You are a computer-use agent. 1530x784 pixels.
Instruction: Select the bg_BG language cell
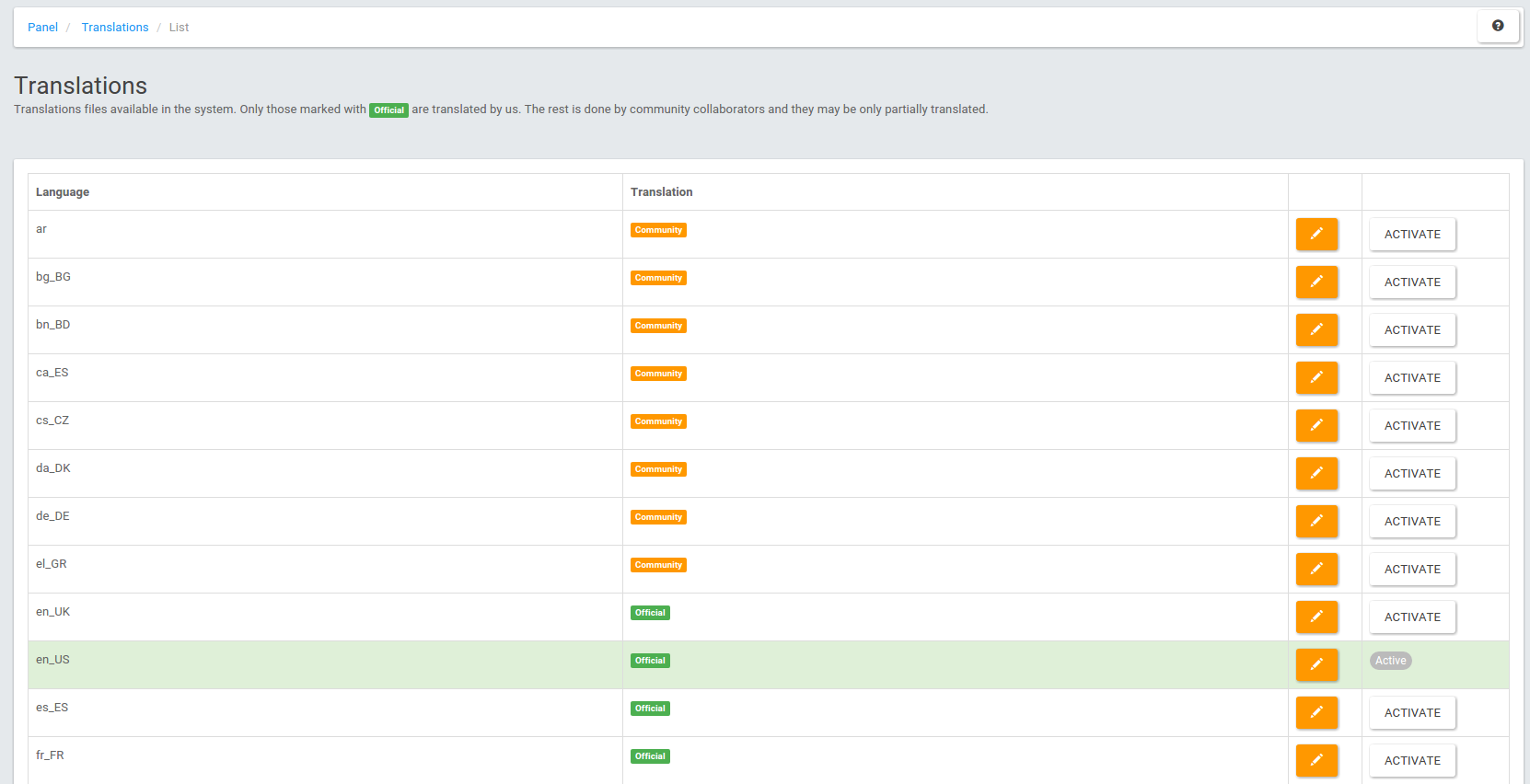click(x=325, y=282)
